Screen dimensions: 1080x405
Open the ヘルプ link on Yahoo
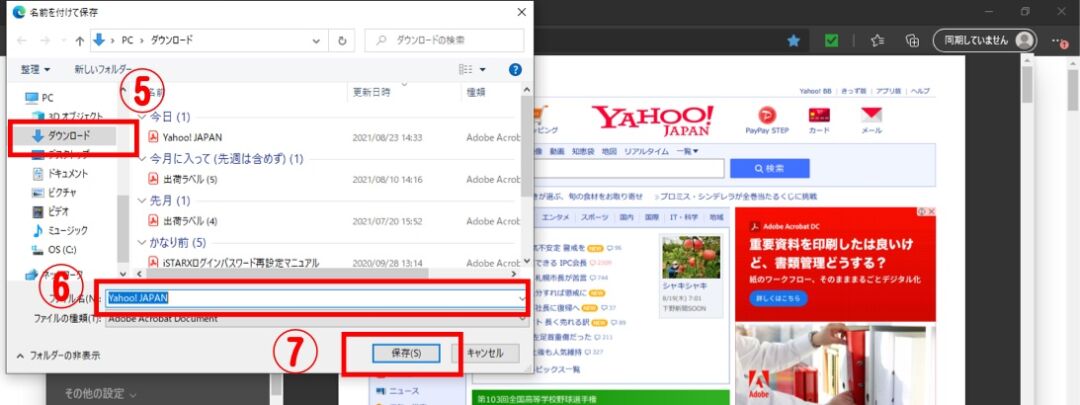click(920, 91)
